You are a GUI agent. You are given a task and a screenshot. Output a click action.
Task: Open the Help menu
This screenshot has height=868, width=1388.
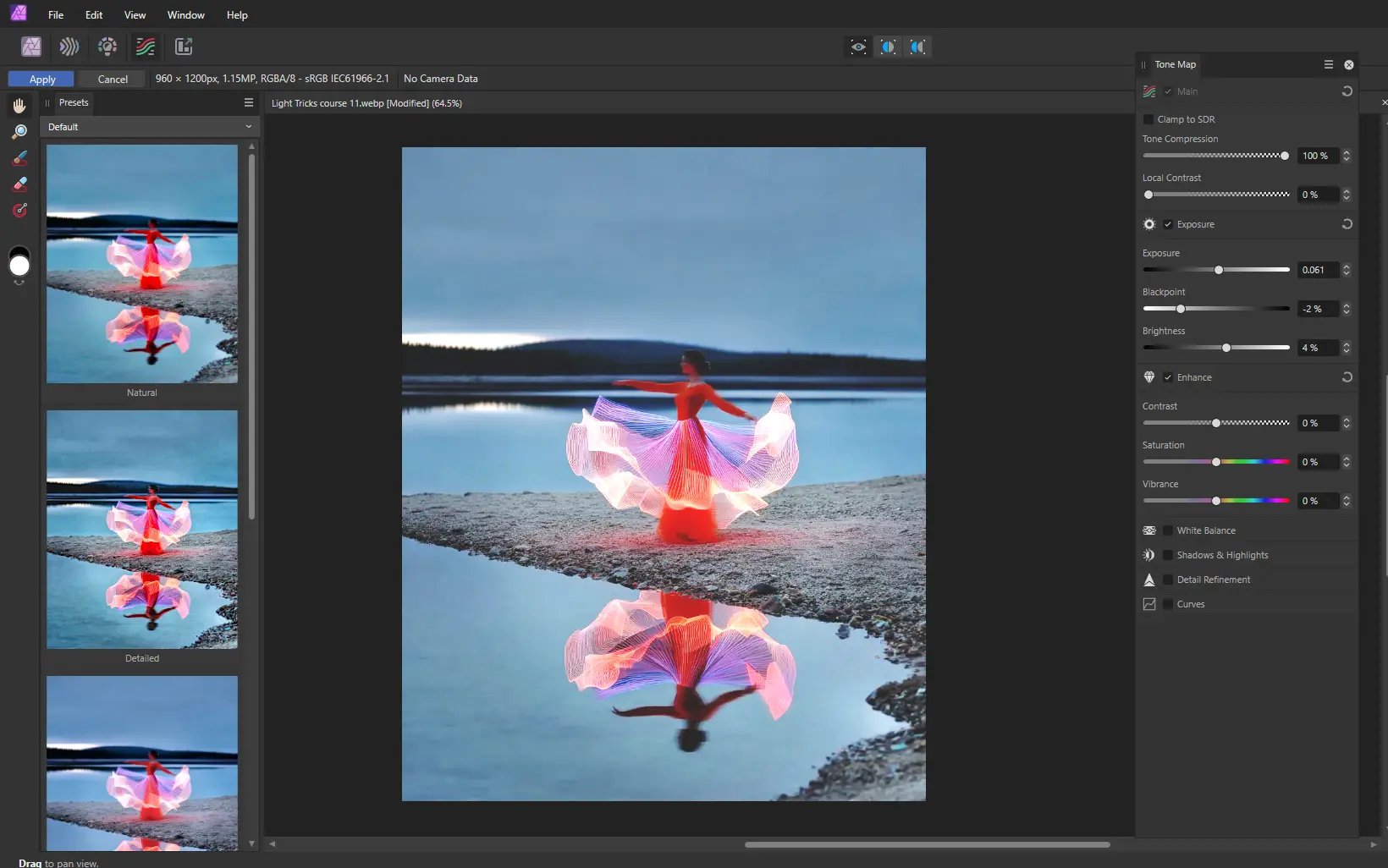pos(237,15)
